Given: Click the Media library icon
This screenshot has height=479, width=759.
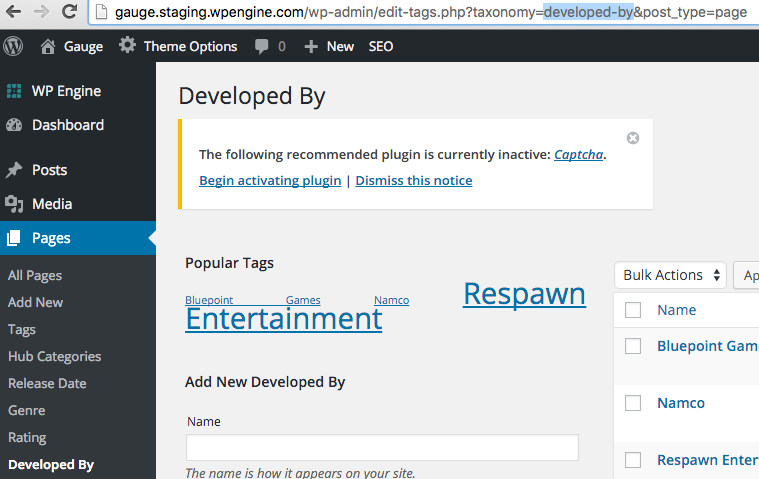Looking at the screenshot, I should tap(14, 204).
